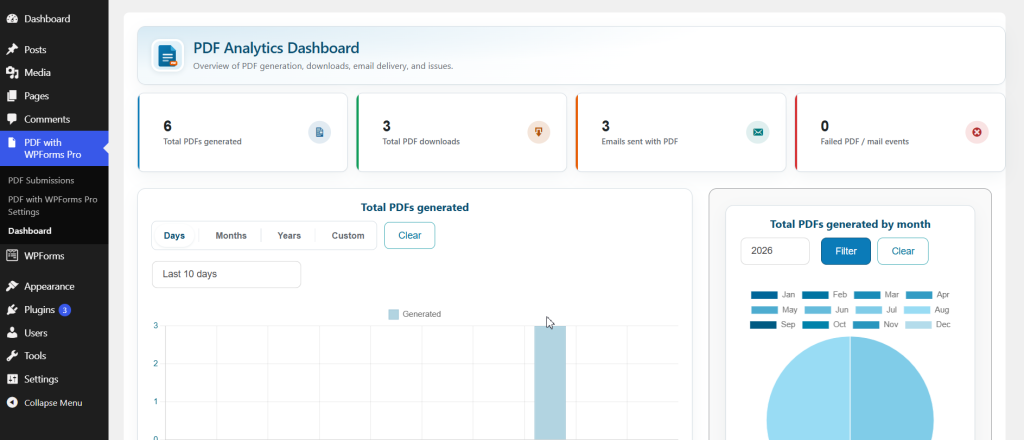Screen dimensions: 1024x440
Task: Toggle the Nov legend entry
Action: click(876, 324)
